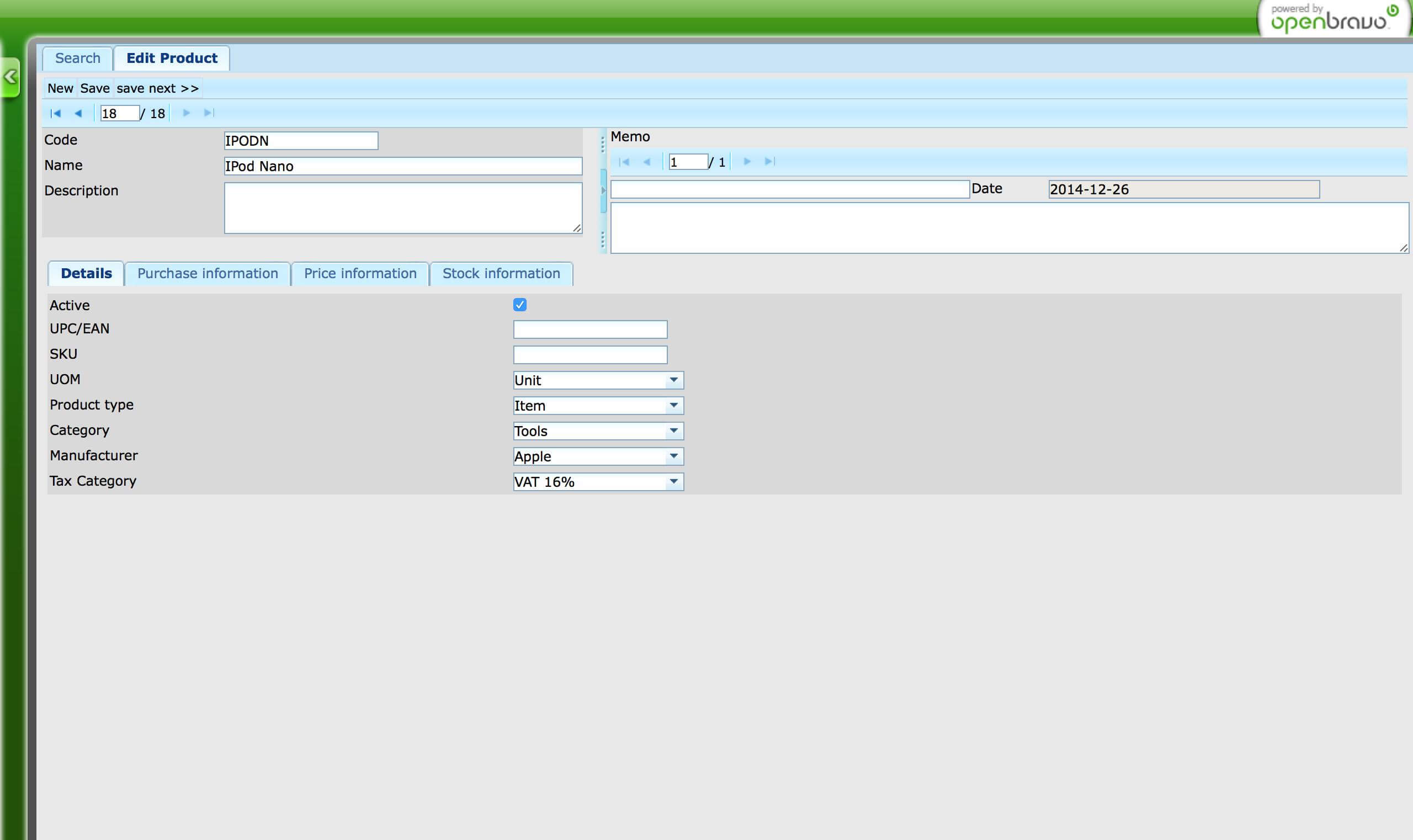Click the save next >> button
This screenshot has height=840, width=1413.
click(157, 88)
